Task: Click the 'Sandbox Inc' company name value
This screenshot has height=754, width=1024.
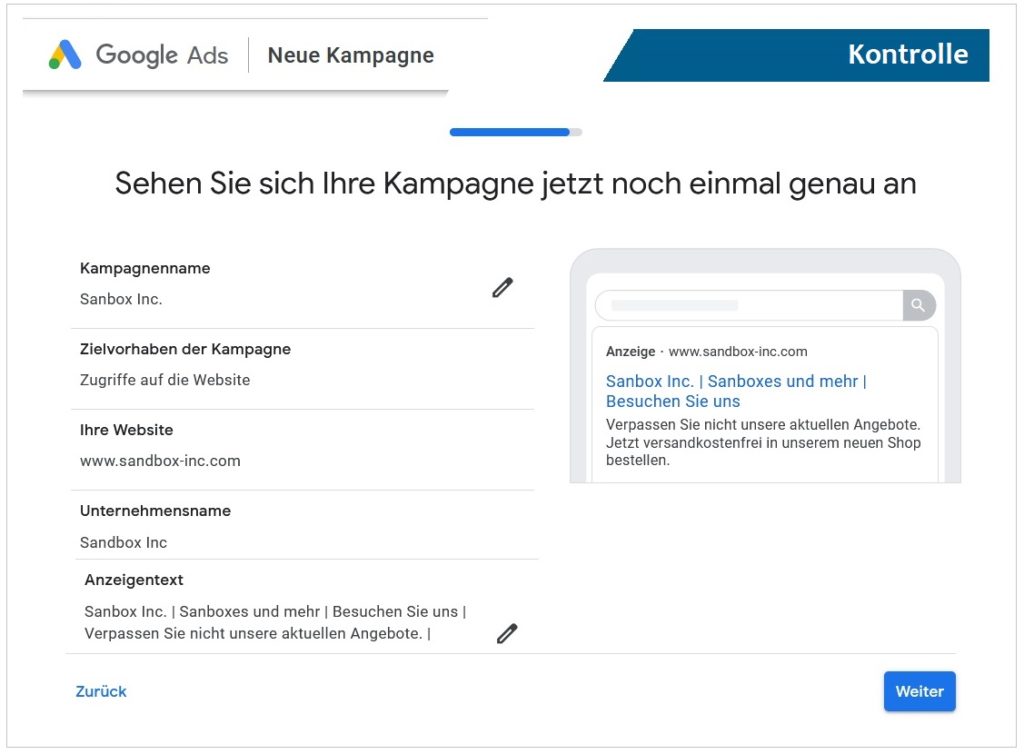Action: click(123, 542)
